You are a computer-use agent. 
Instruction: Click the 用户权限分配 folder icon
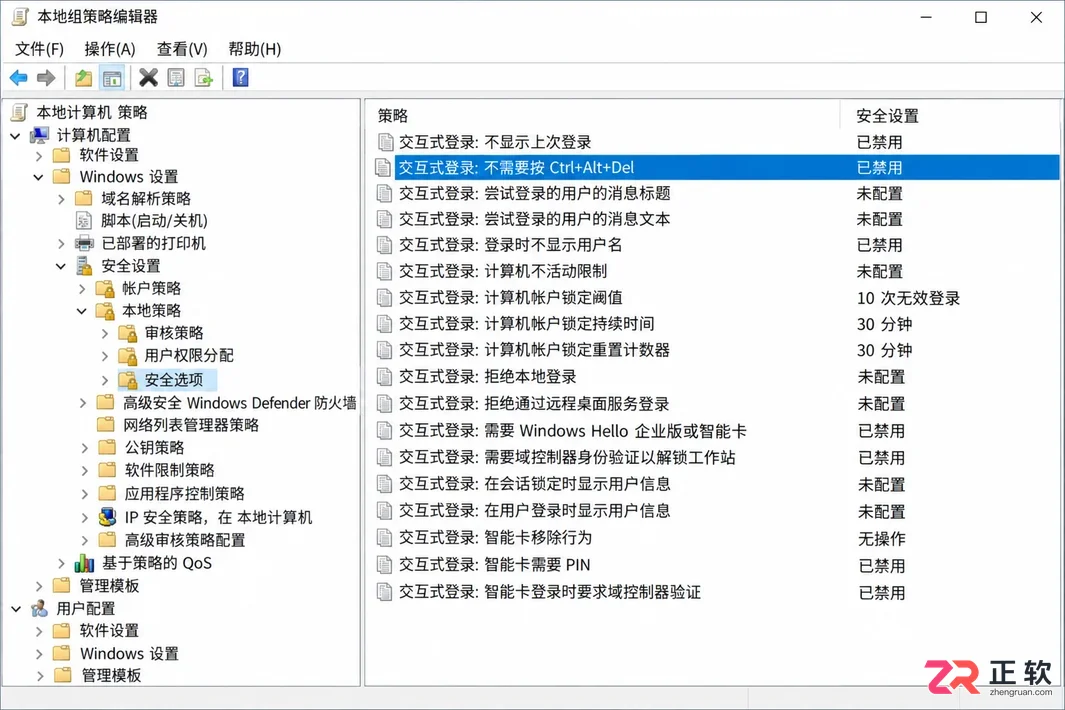(x=128, y=355)
